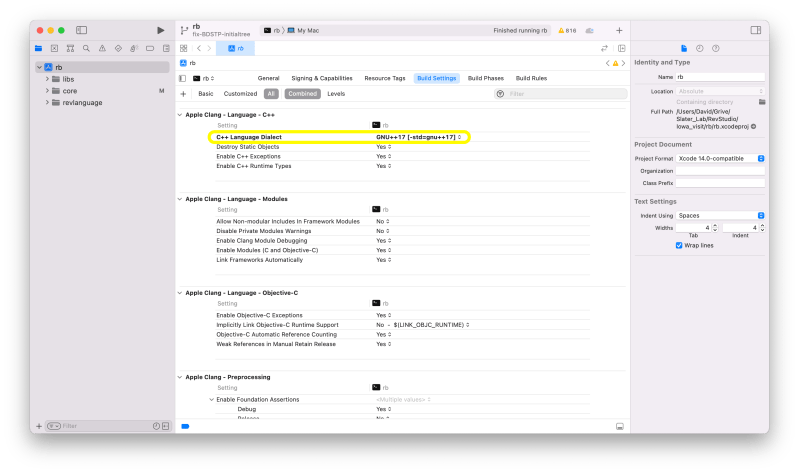Switch to the General tab
The height and width of the screenshot is (473, 799).
click(269, 78)
